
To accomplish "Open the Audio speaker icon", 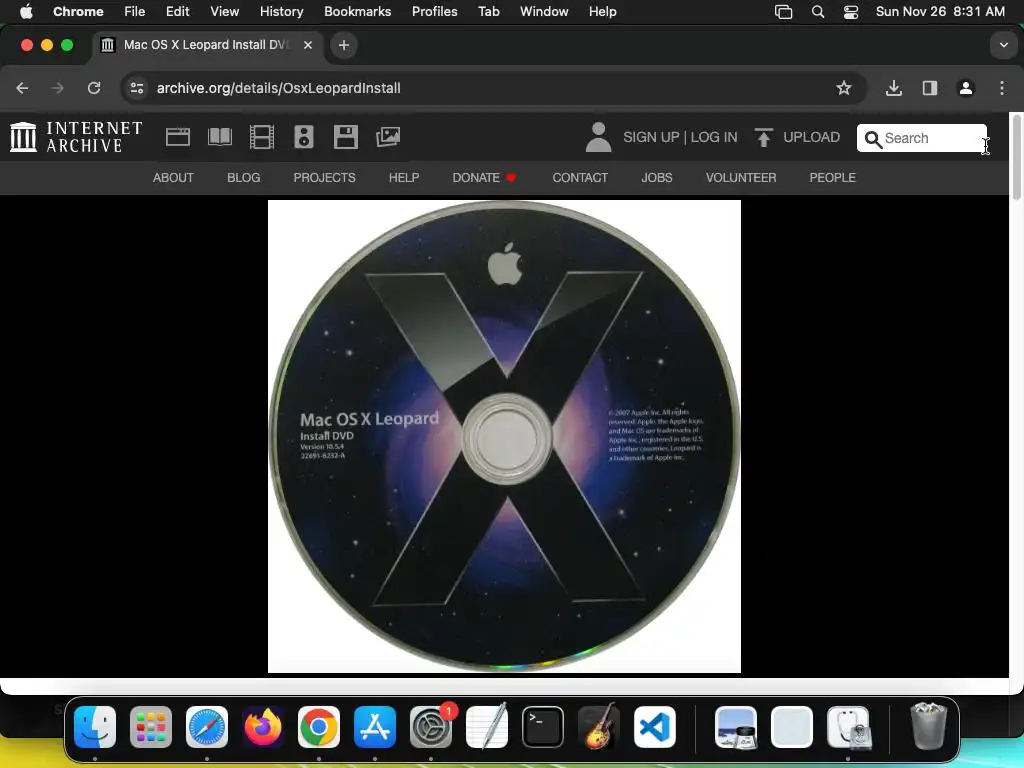I will coord(304,137).
